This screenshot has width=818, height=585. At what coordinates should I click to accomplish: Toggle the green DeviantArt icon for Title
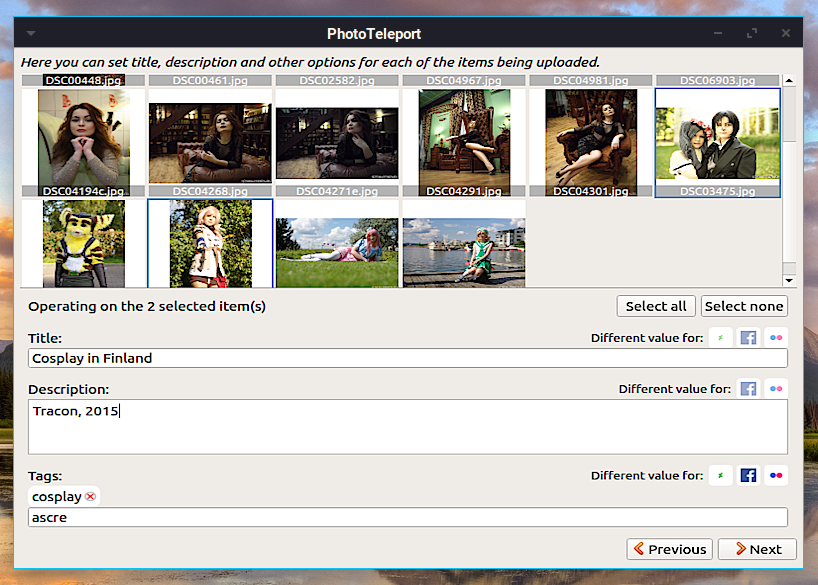tap(720, 338)
